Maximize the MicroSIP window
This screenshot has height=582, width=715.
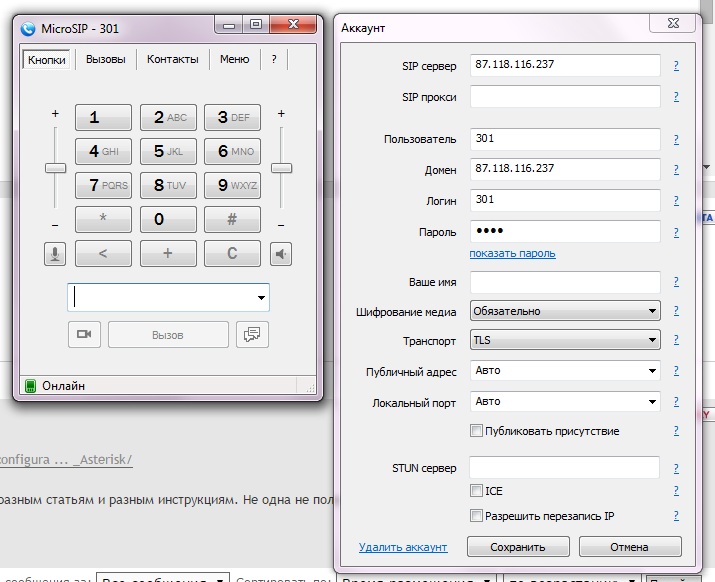coord(256,25)
